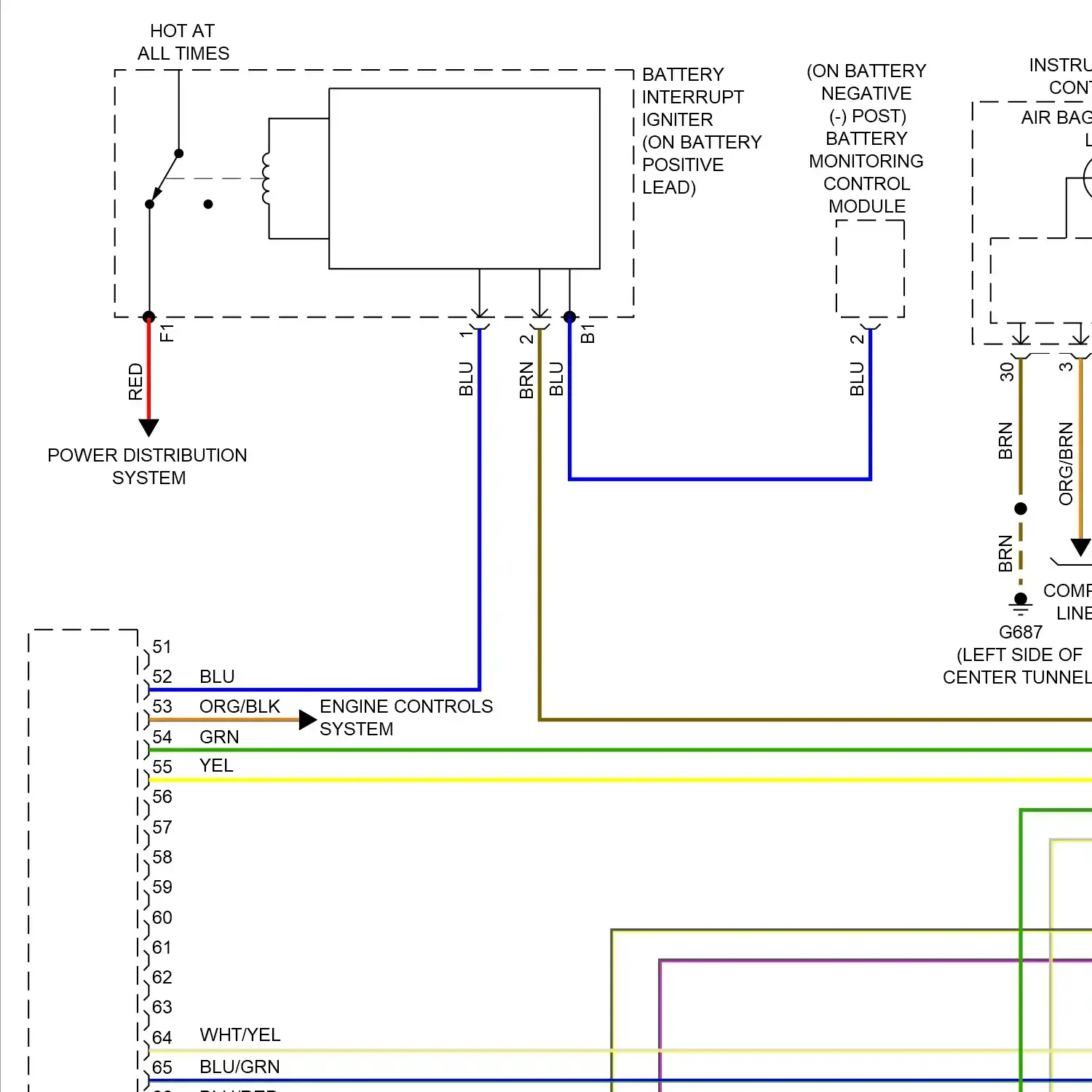
Task: Click the GRN label at pin 54
Action: tap(219, 737)
